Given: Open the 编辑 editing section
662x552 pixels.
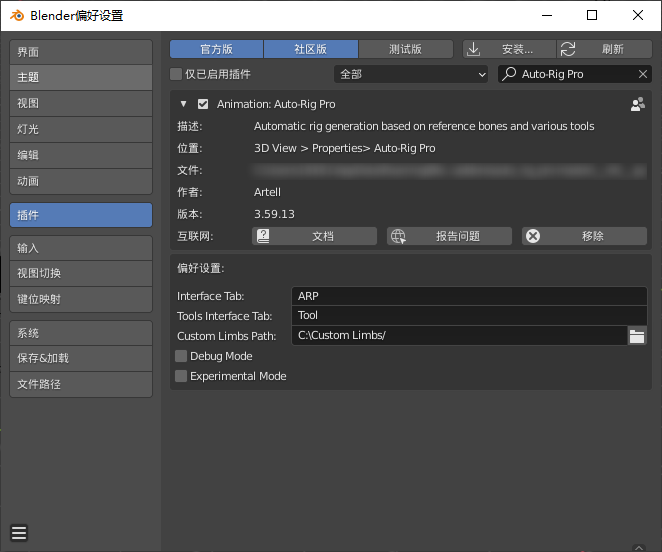Looking at the screenshot, I should 81,155.
